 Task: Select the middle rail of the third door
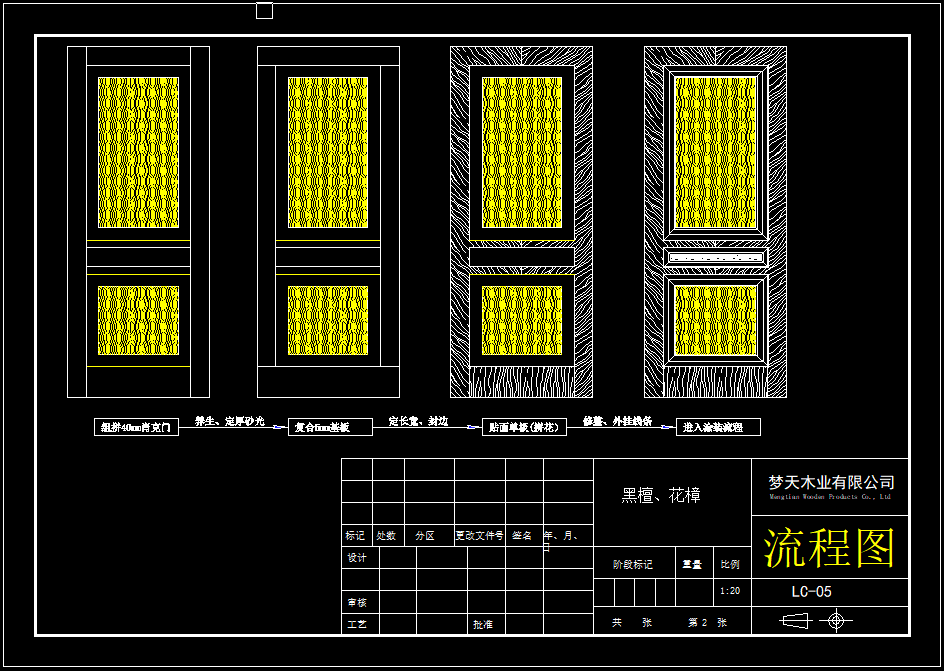pos(521,258)
